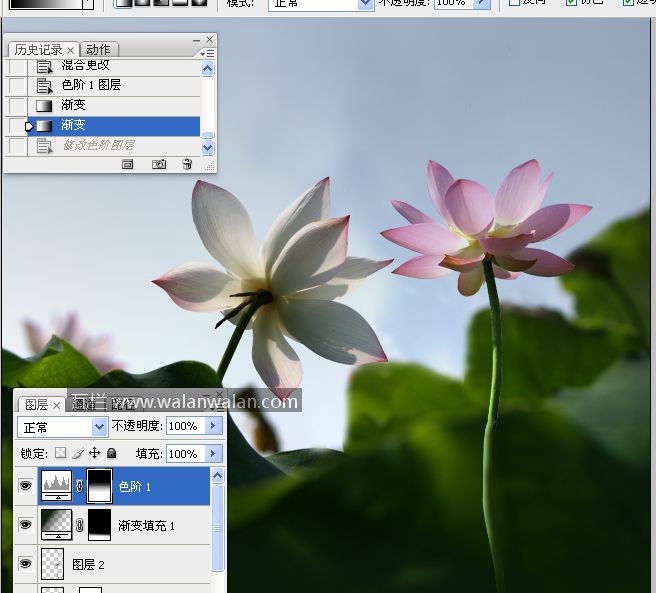Click the lock all padlock icon
656x593 pixels.
tap(111, 453)
